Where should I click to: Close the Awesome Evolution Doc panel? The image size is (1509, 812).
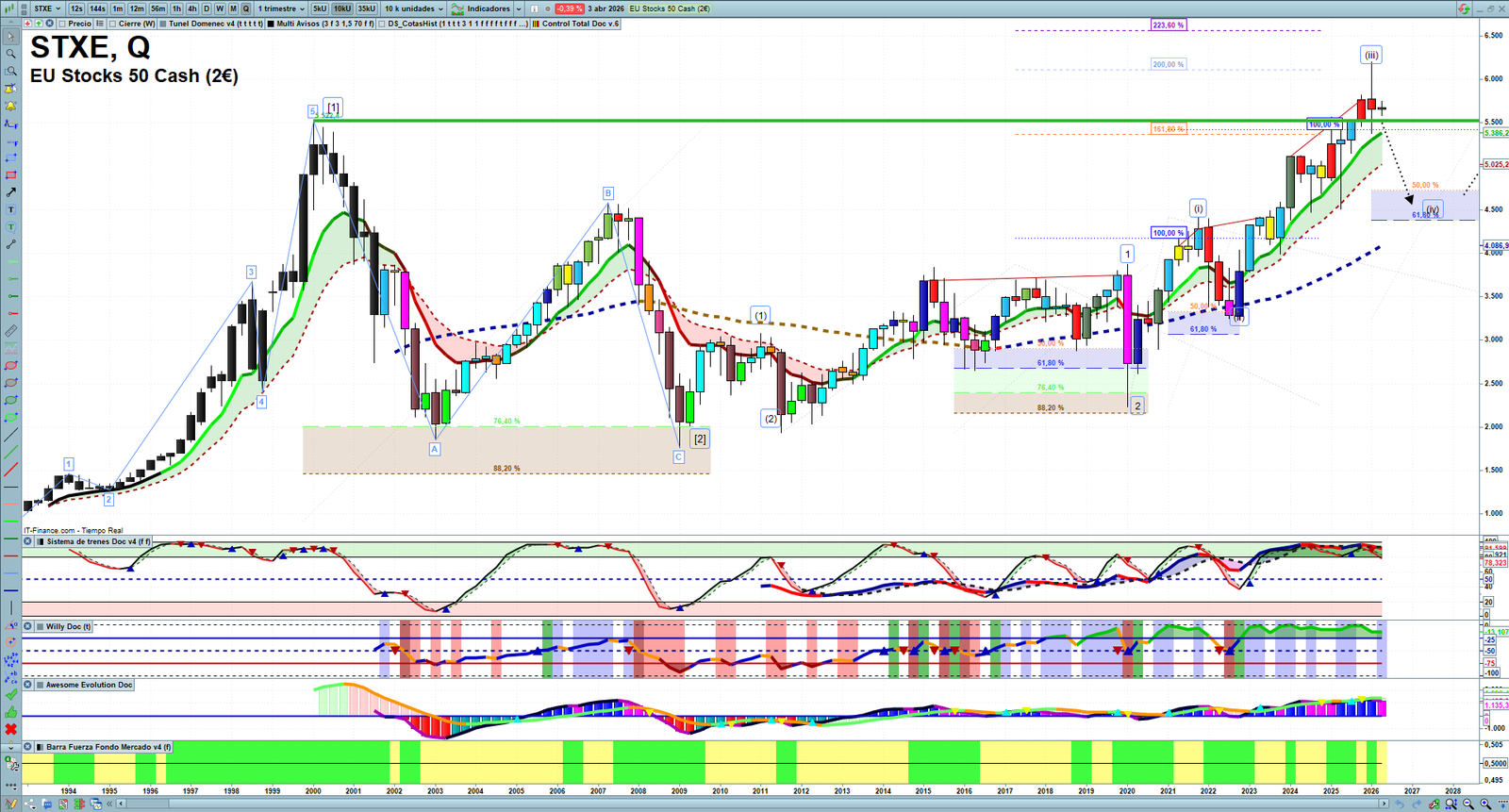27,685
